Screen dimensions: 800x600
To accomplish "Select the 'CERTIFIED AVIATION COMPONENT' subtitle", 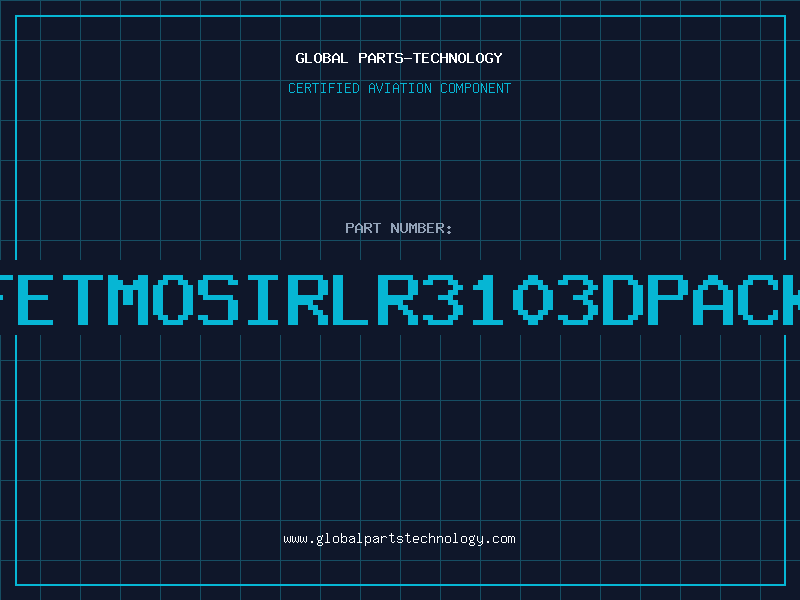I will tap(399, 88).
